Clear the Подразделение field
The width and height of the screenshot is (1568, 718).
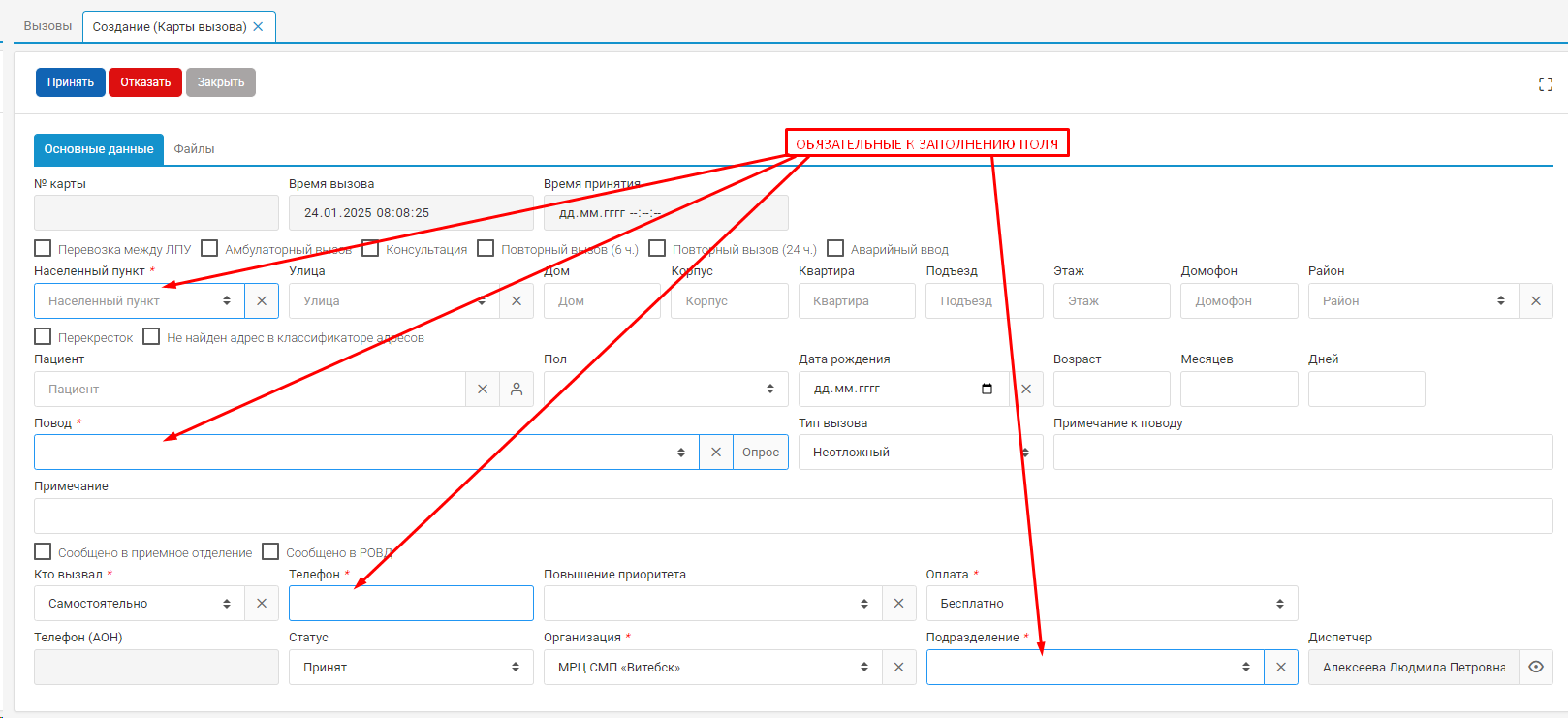point(1281,668)
